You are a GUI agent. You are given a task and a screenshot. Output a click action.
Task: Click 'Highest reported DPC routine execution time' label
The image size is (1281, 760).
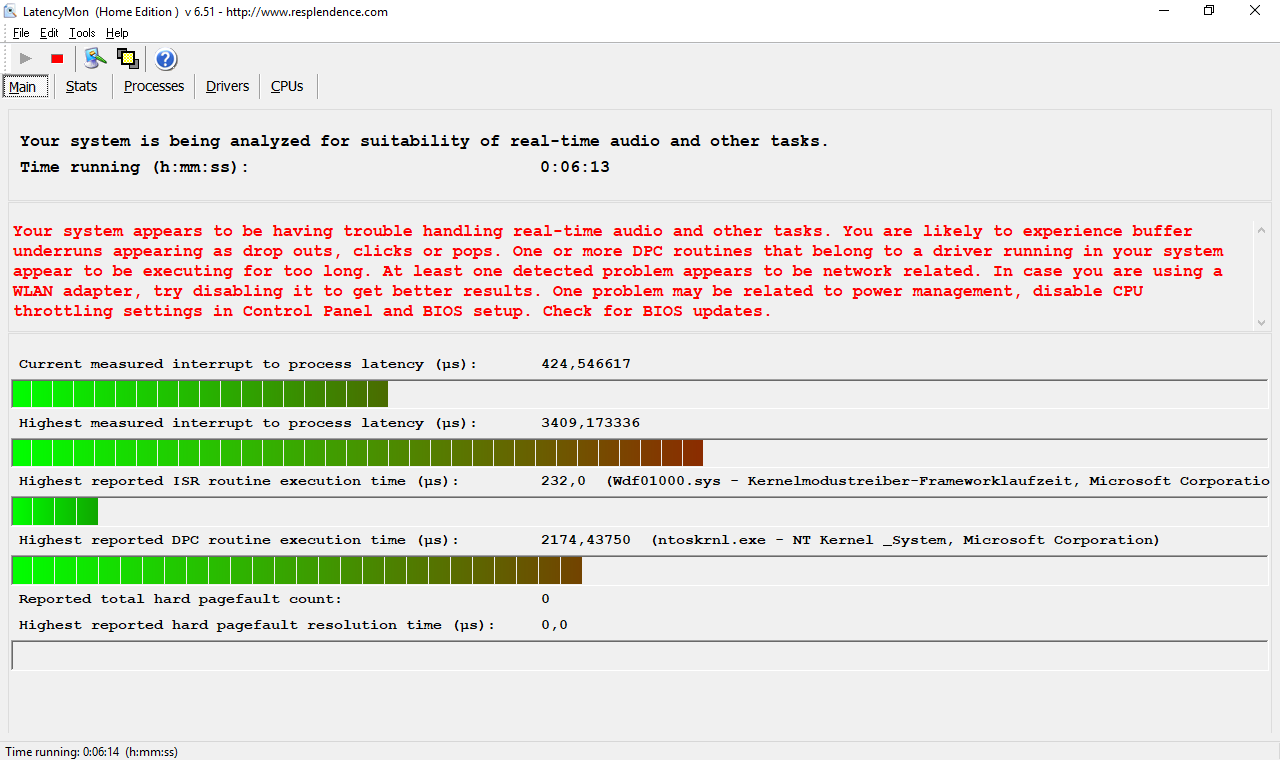click(239, 540)
